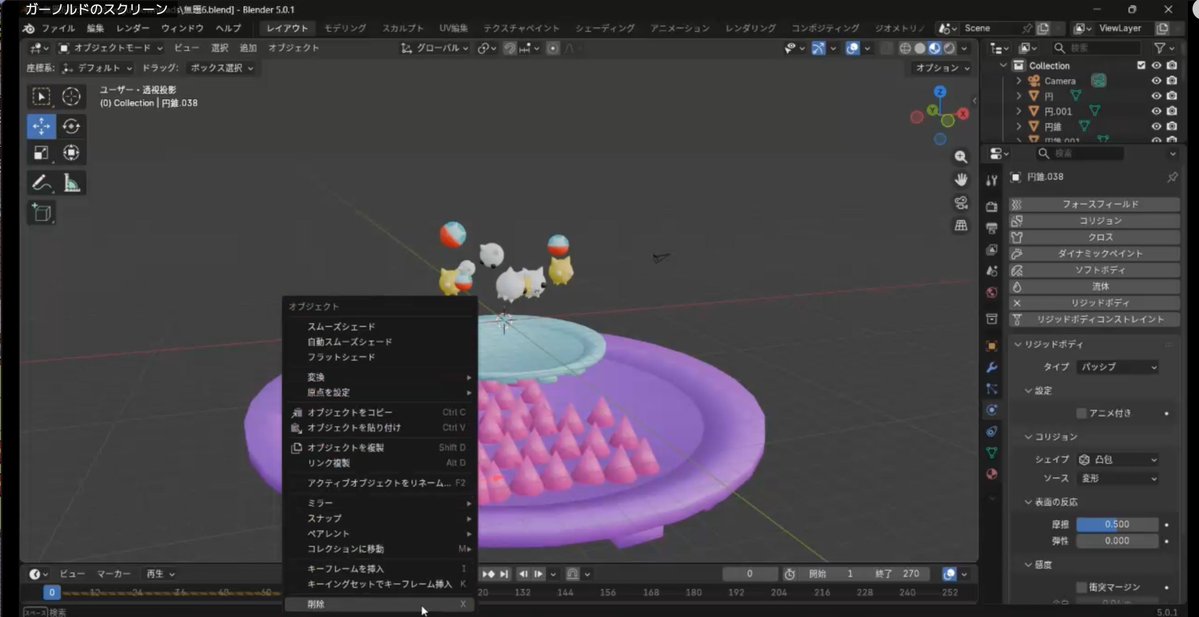This screenshot has height=617, width=1199.
Task: Switch to solid viewport shading
Action: (920, 47)
